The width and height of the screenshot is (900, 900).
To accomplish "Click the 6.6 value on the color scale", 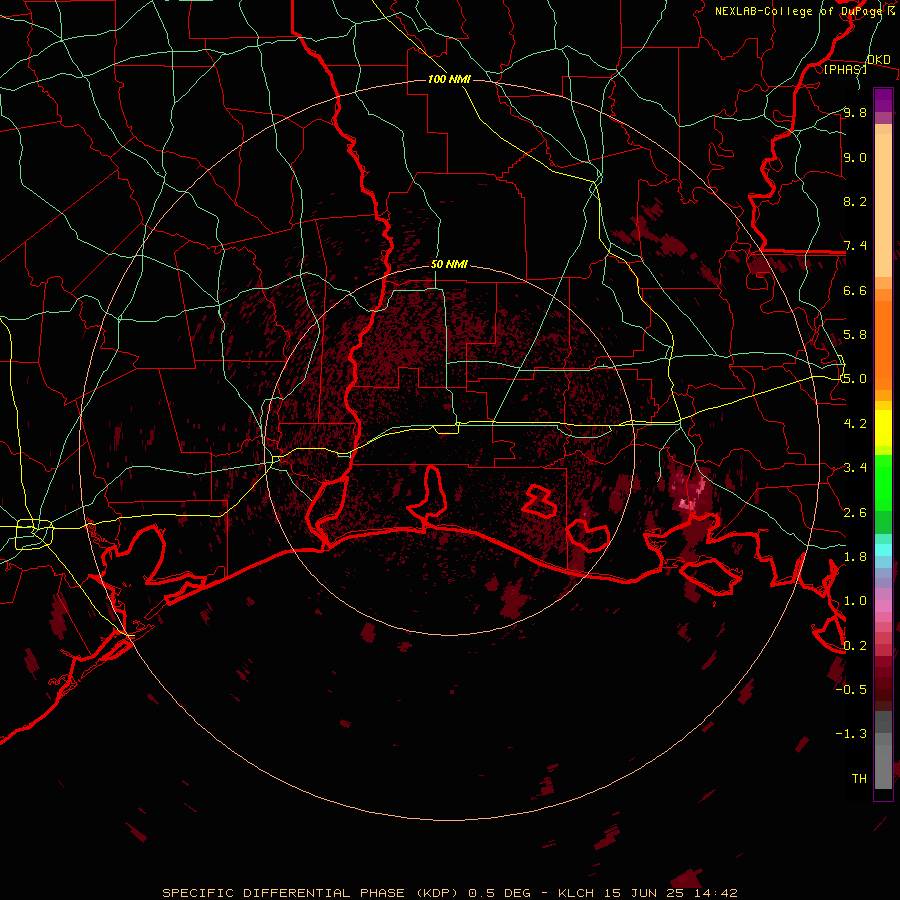I will point(855,290).
